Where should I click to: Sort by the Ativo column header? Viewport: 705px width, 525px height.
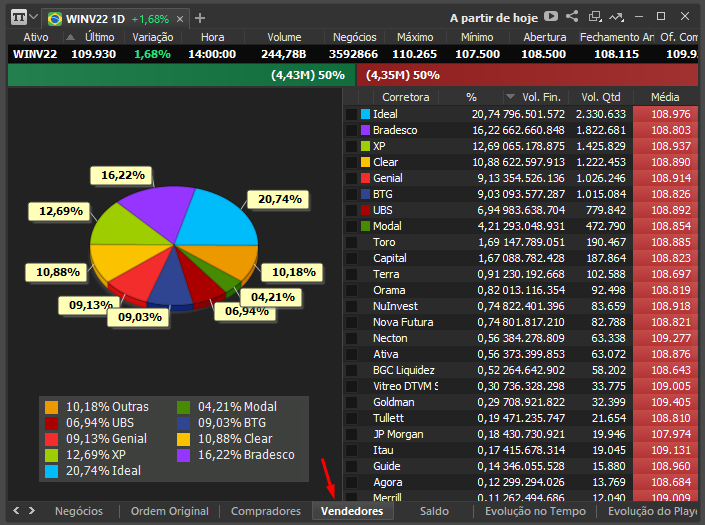click(36, 37)
